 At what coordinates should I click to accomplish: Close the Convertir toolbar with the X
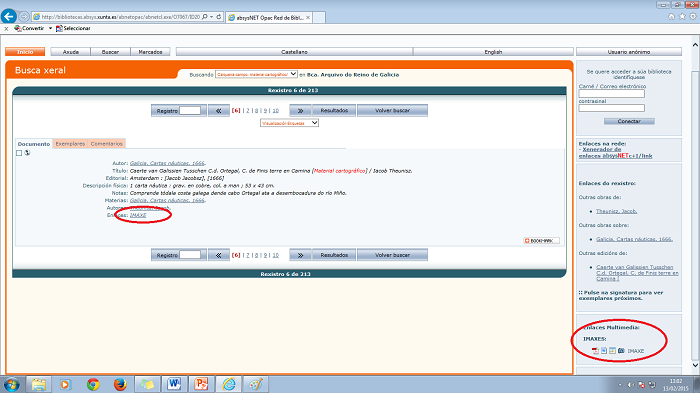coord(6,29)
